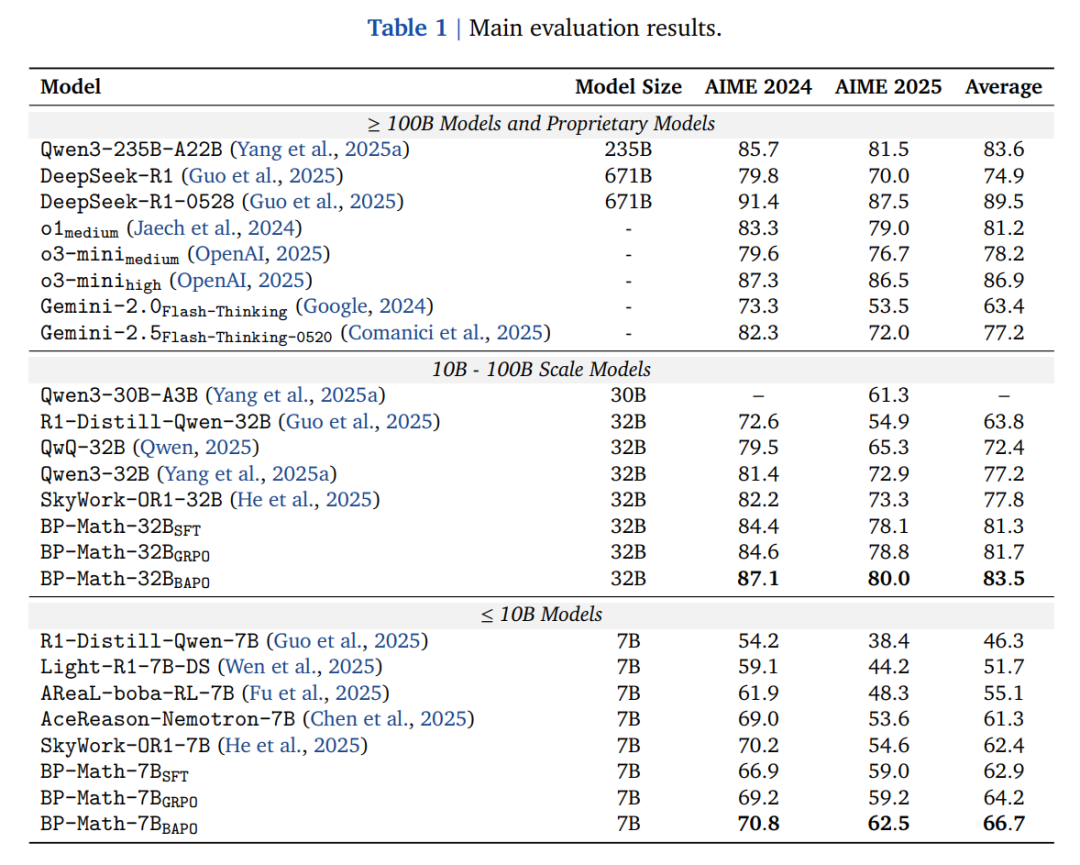Click the BP-Math-32B GRPO model name

125,554
